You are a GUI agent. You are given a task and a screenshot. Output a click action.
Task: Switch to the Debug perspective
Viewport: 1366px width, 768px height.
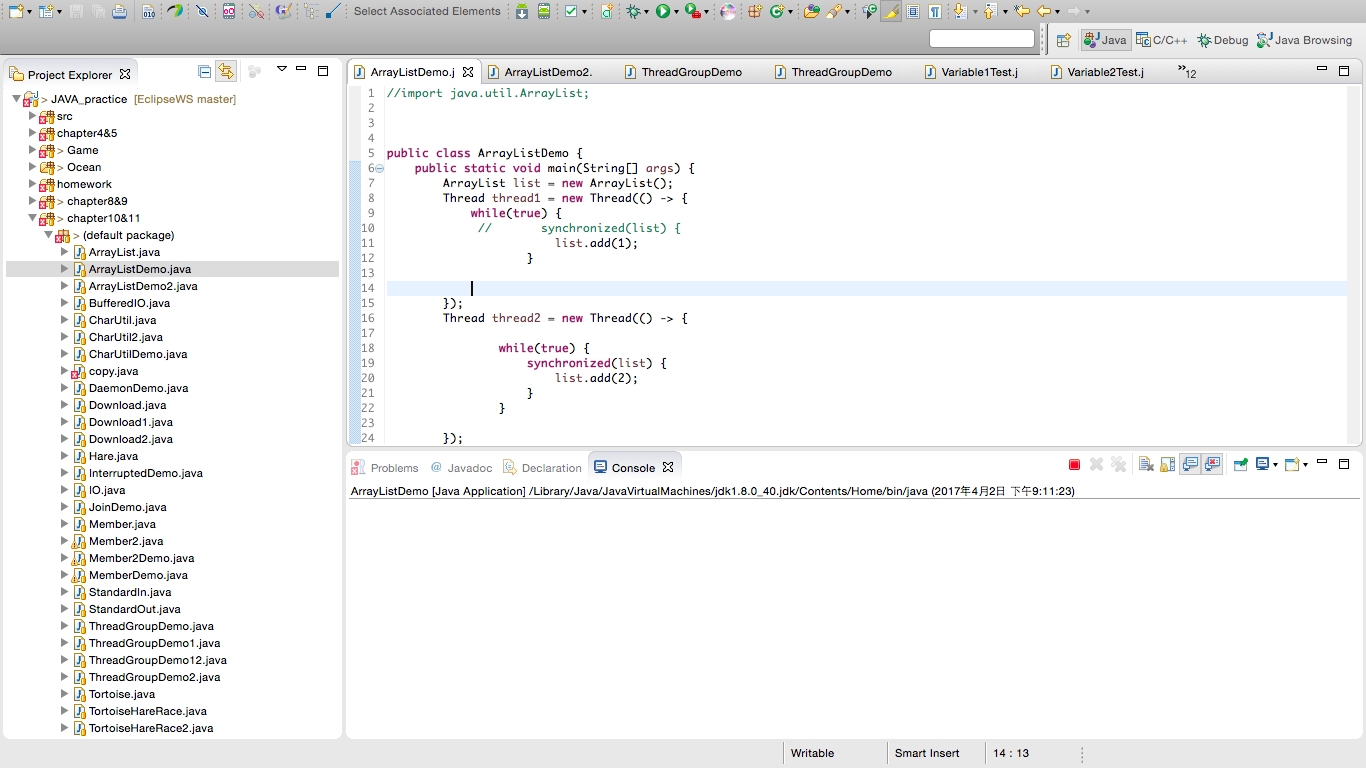[1222, 40]
